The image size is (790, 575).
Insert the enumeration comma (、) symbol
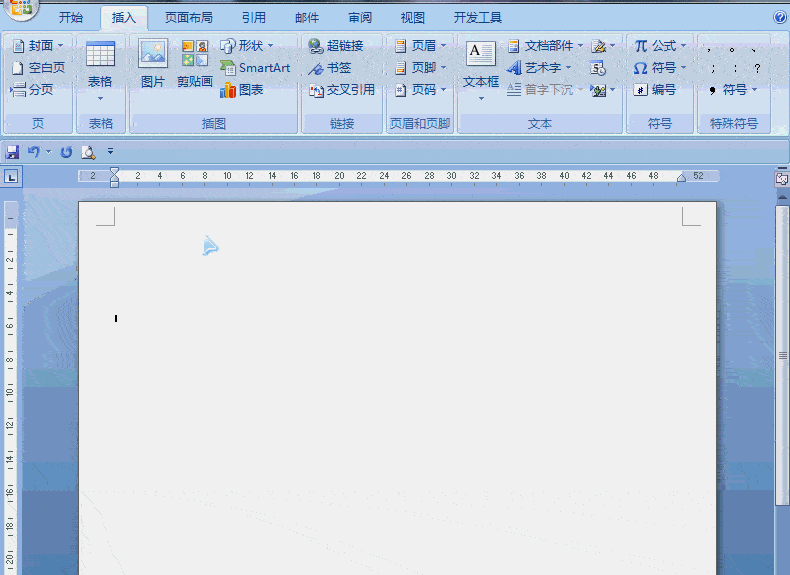click(754, 50)
